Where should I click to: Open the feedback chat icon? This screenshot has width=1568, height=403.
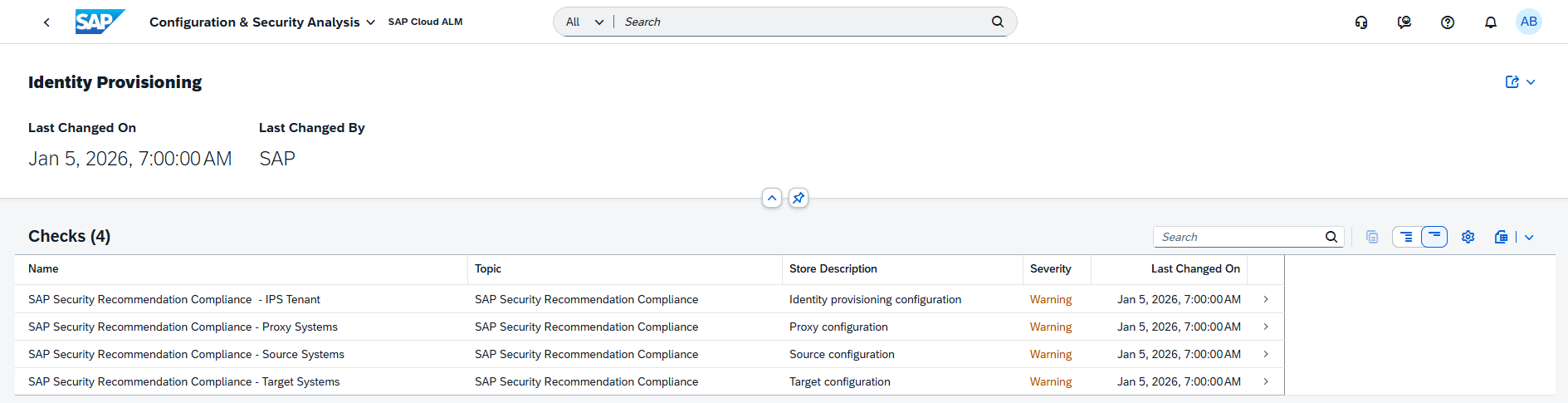(1404, 22)
